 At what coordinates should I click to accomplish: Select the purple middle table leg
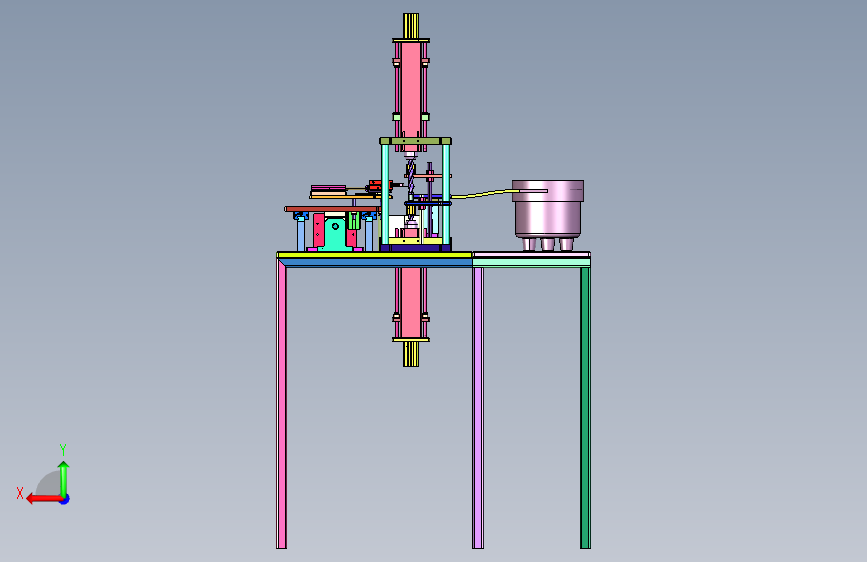[478, 408]
